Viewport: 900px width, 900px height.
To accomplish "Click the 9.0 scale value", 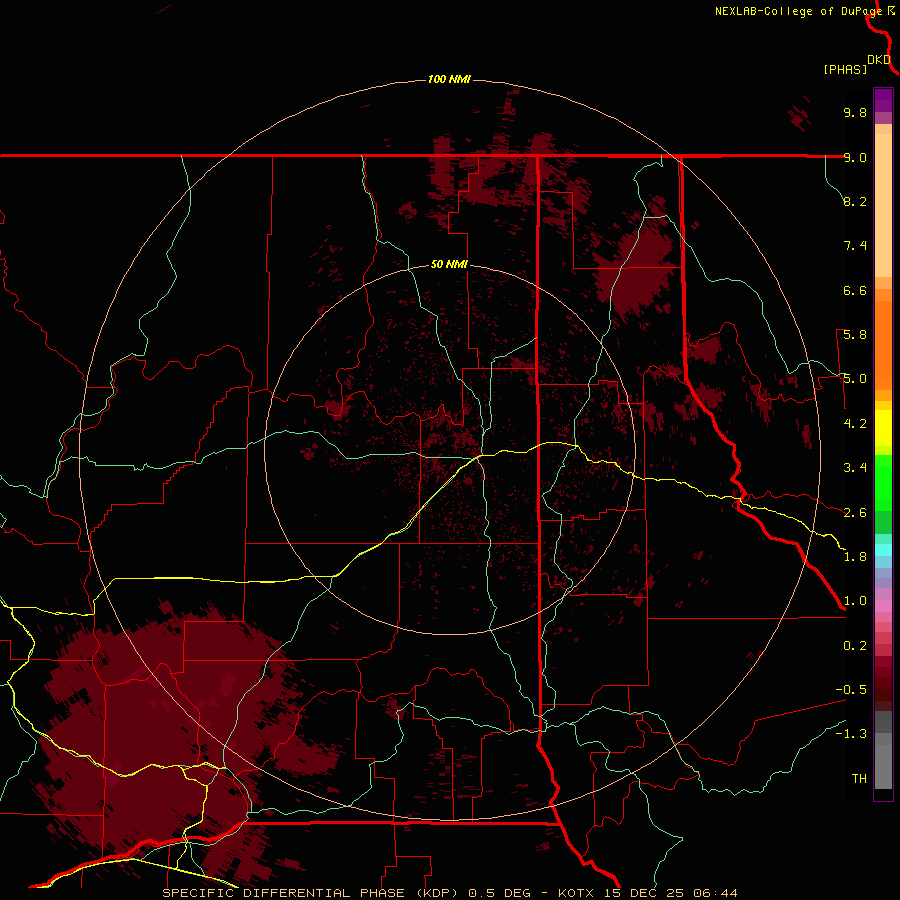I will pyautogui.click(x=855, y=157).
